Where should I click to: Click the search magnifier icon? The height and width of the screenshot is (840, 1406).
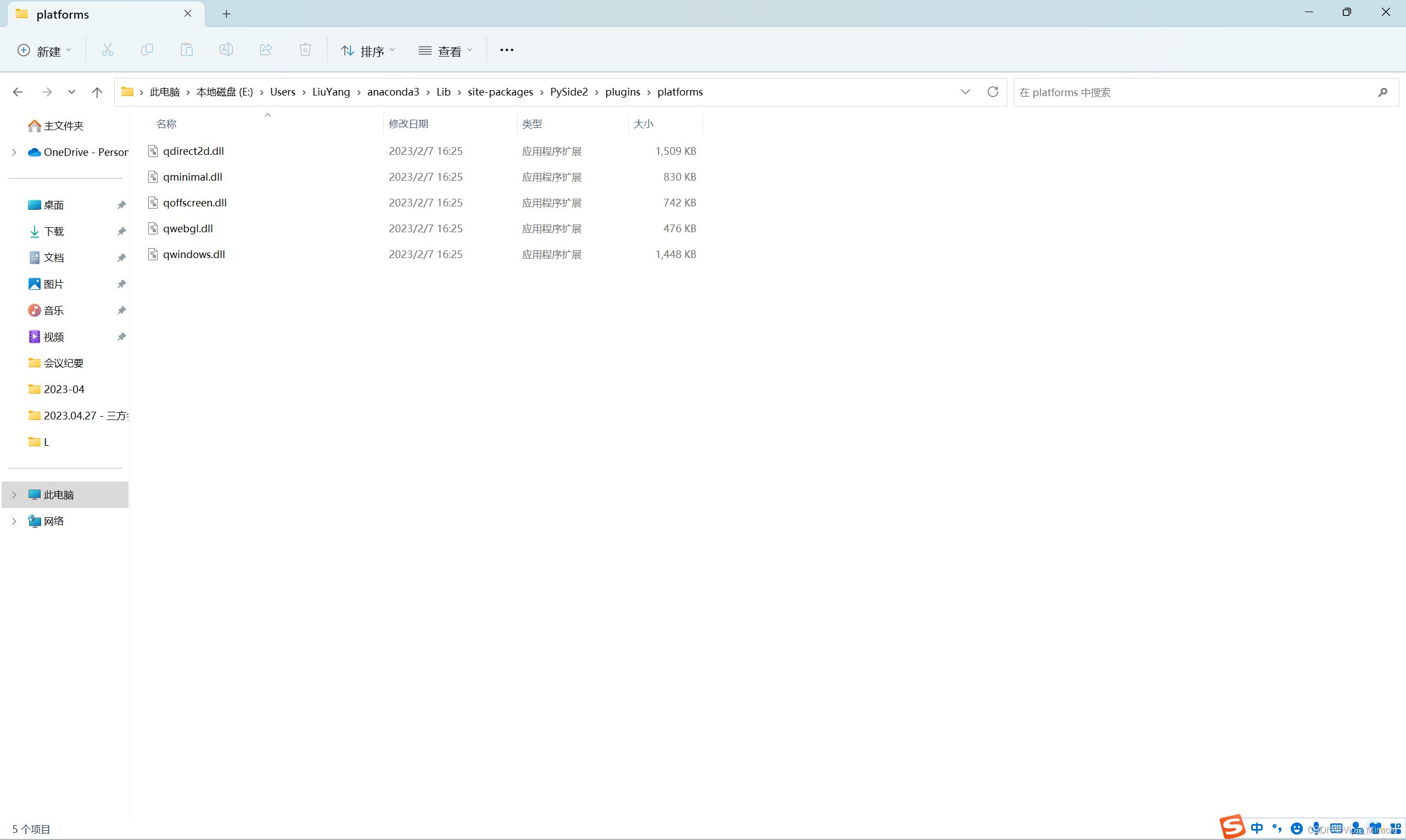1382,92
